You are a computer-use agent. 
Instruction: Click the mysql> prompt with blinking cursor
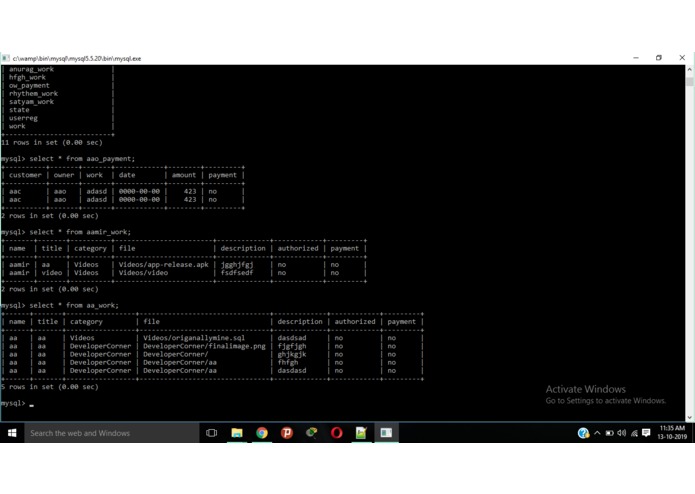[x=17, y=403]
